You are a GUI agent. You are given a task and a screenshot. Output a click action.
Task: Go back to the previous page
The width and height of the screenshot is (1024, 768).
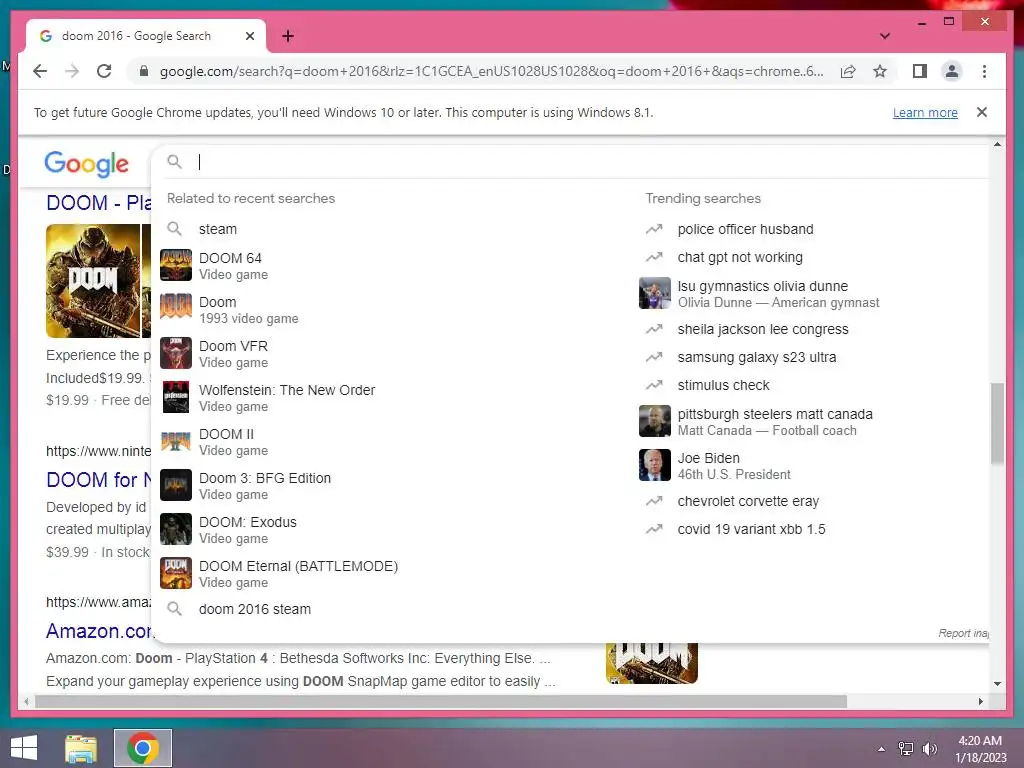coord(40,71)
